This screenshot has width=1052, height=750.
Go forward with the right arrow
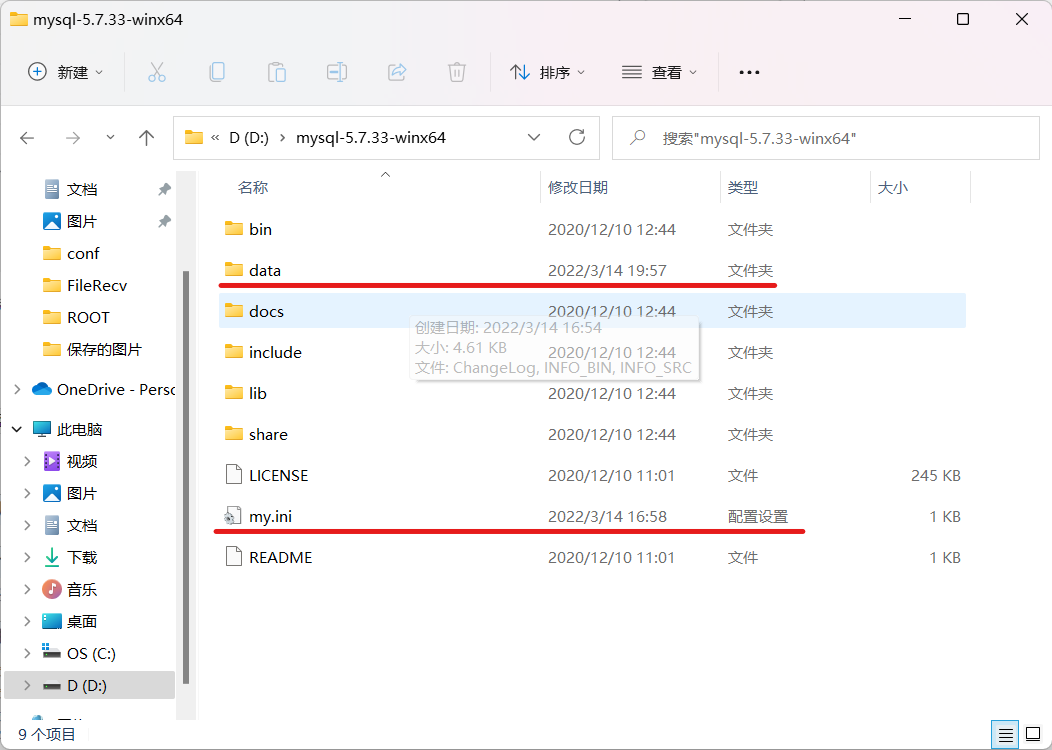(x=72, y=138)
